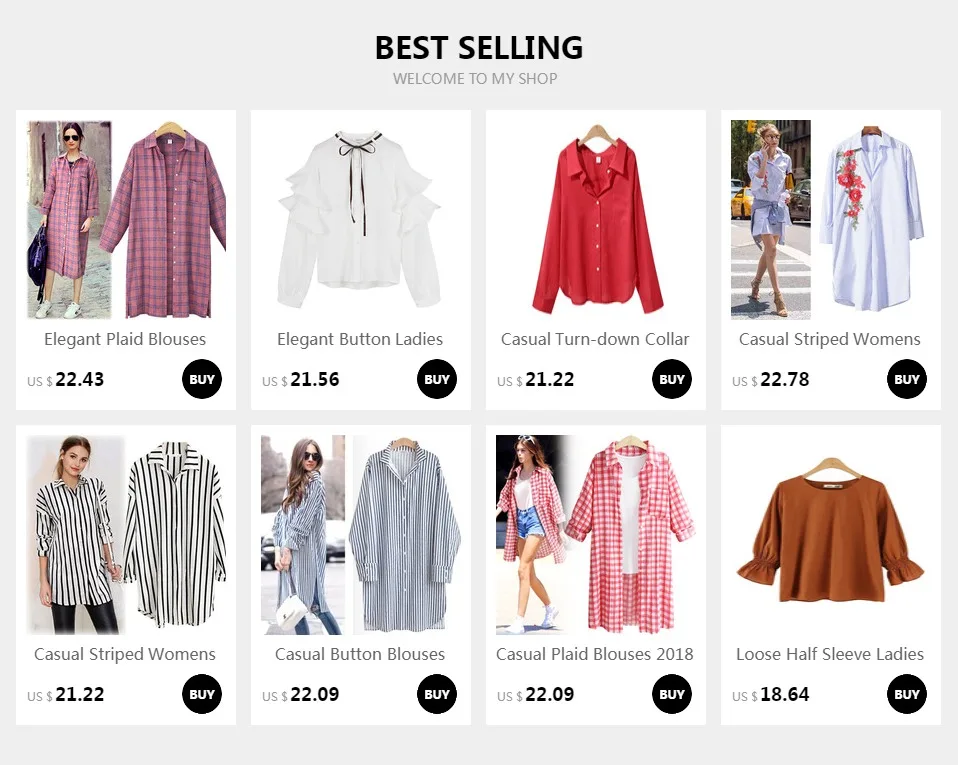The image size is (958, 765).
Task: Select the Casual Button Blouses title link
Action: 360,654
